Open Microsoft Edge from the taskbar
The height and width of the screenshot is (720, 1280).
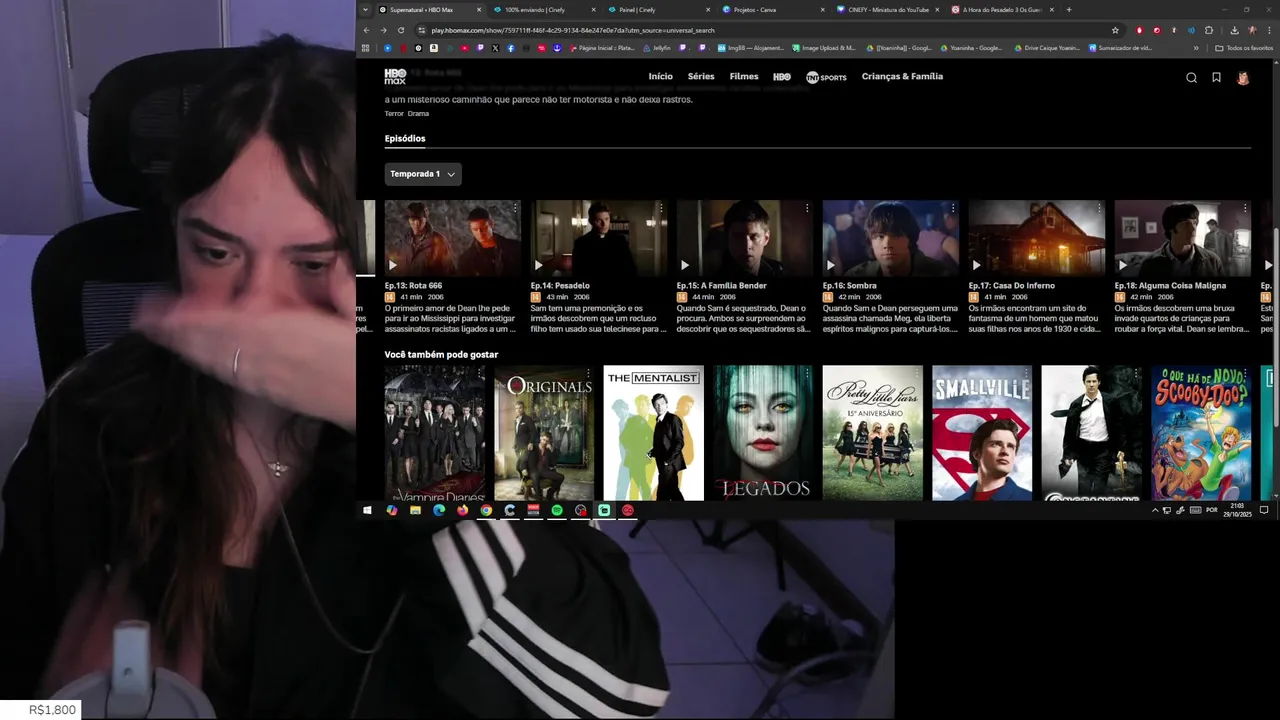click(x=439, y=510)
